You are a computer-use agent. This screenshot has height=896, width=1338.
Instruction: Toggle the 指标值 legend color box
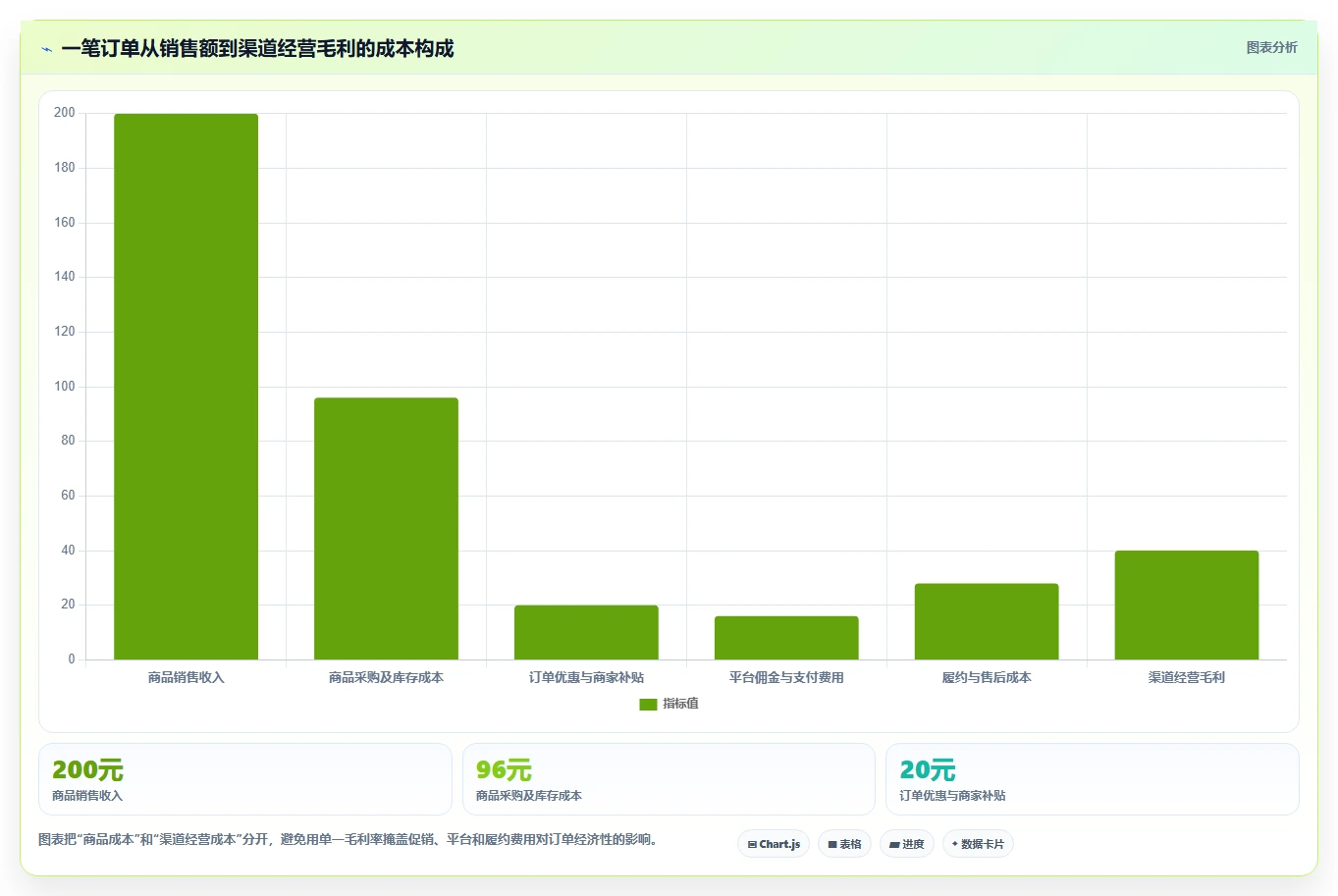pyautogui.click(x=648, y=705)
